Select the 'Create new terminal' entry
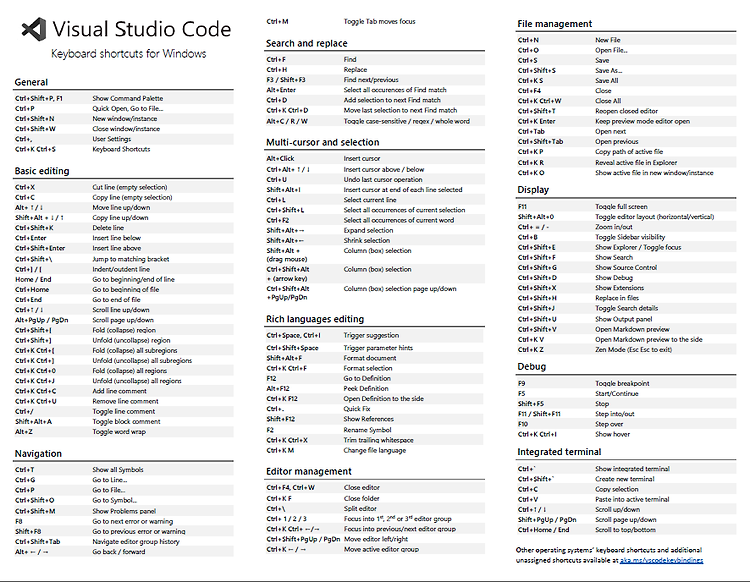The image size is (750, 582). click(625, 479)
